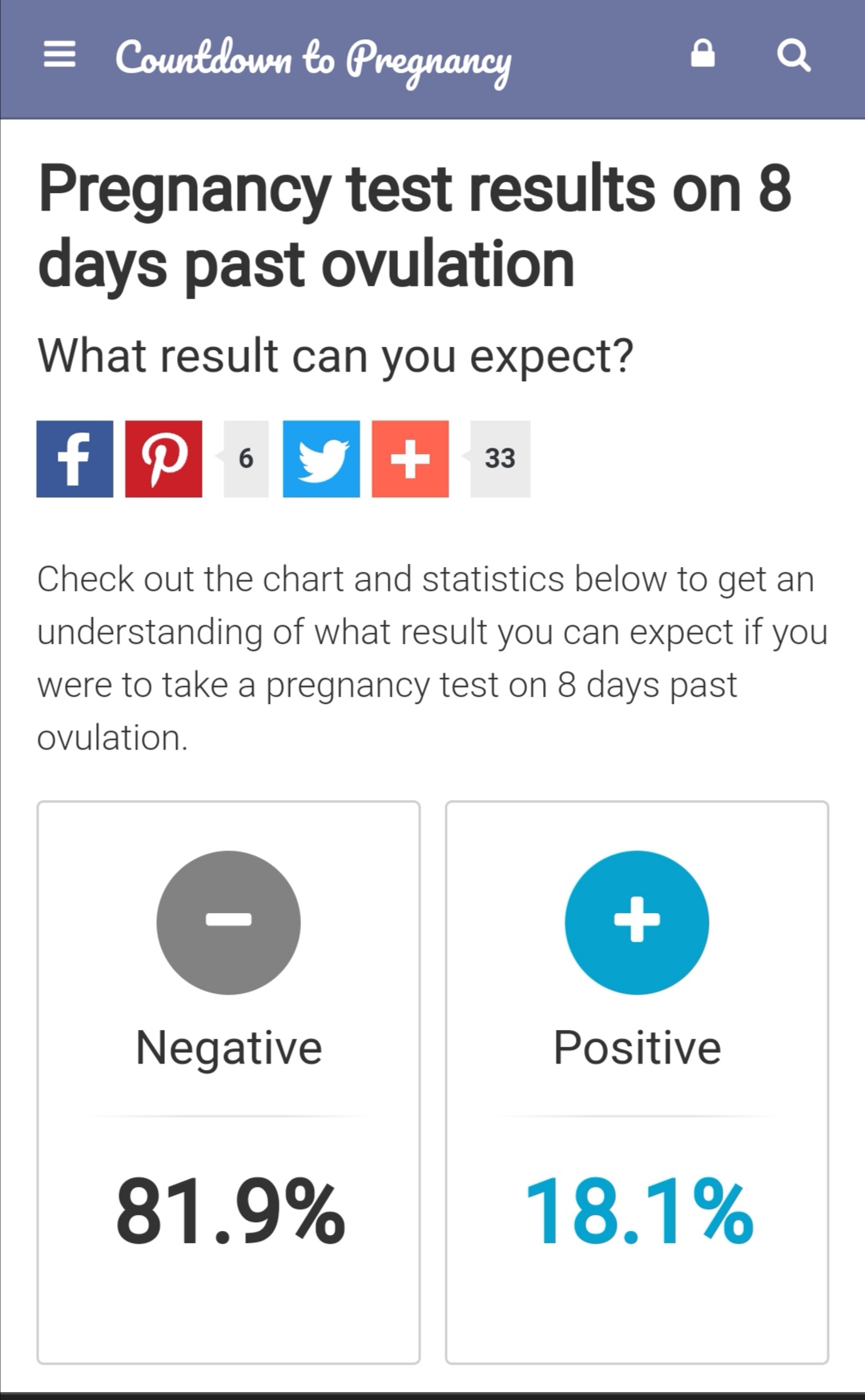Open more sharing options plus icon
Viewport: 865px width, 1400px height.
pyautogui.click(x=410, y=459)
